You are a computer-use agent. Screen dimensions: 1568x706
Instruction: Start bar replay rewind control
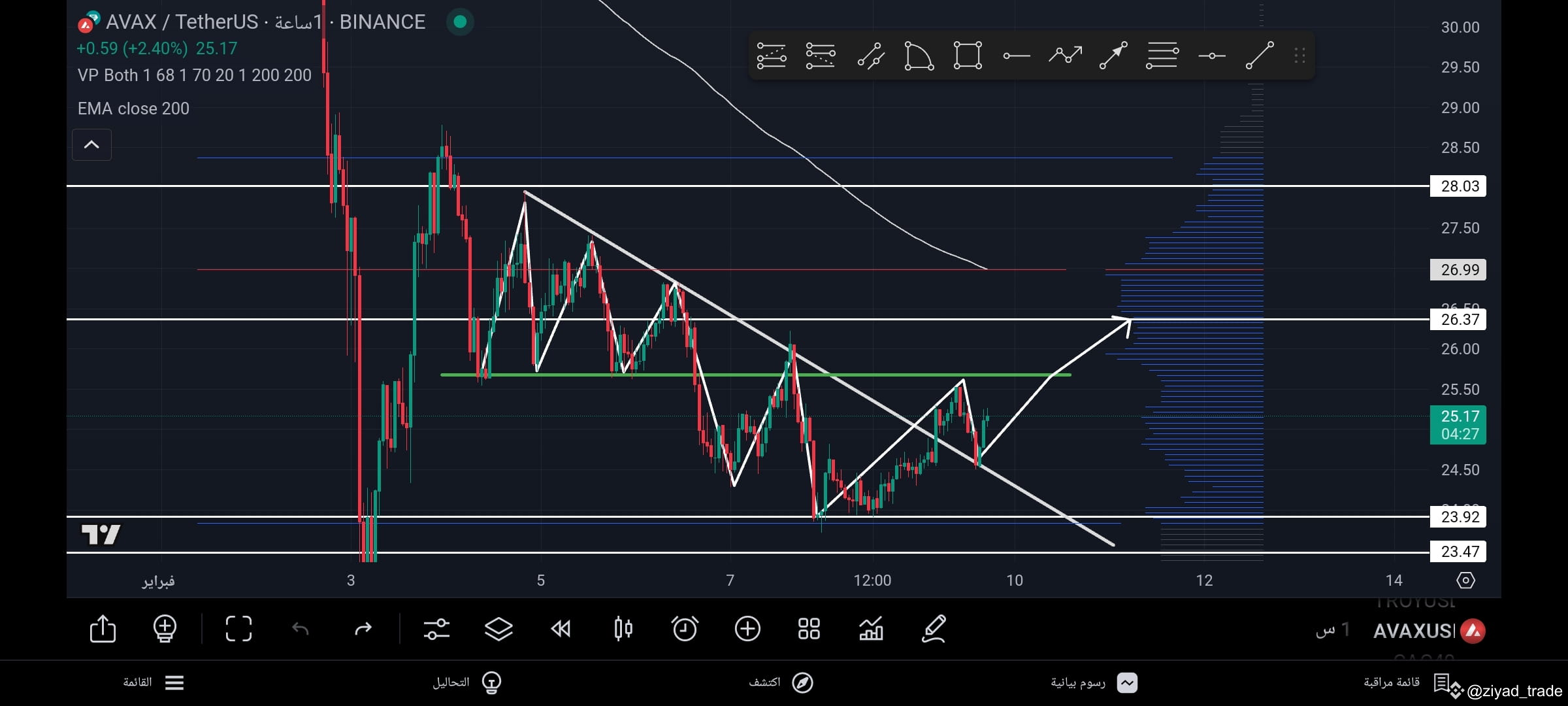click(561, 629)
